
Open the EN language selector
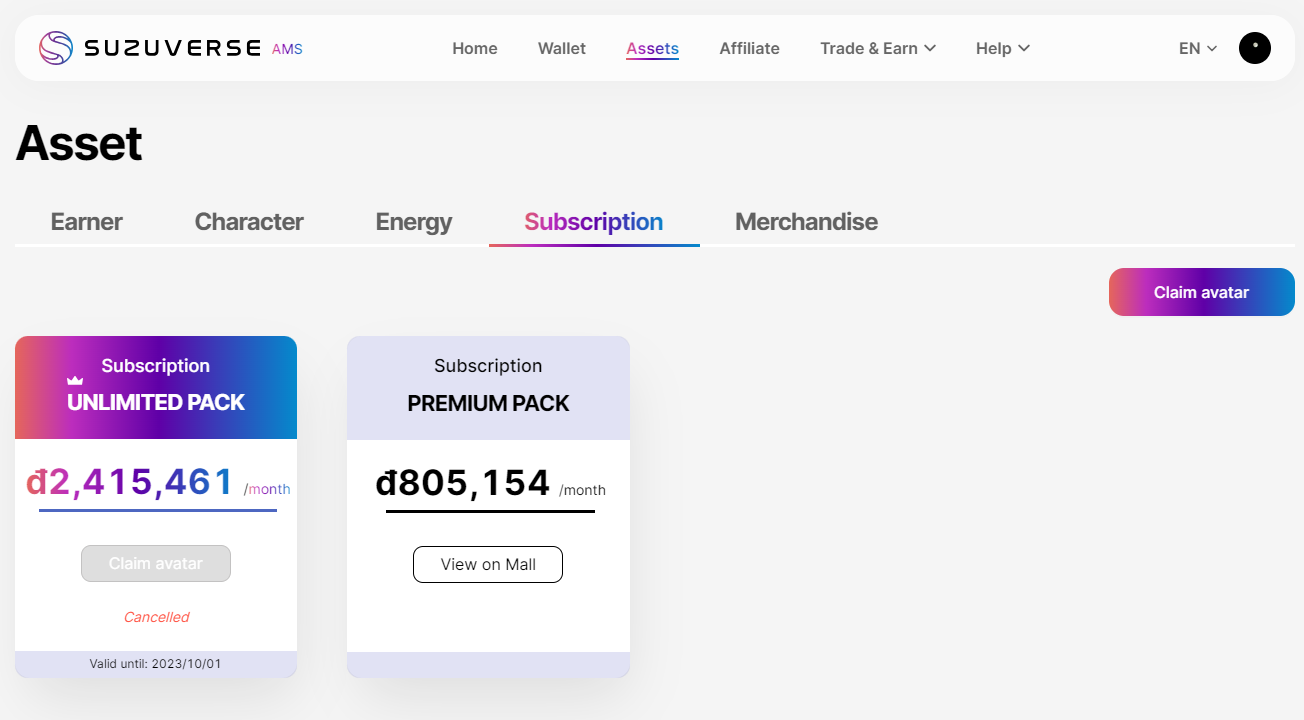[x=1197, y=48]
